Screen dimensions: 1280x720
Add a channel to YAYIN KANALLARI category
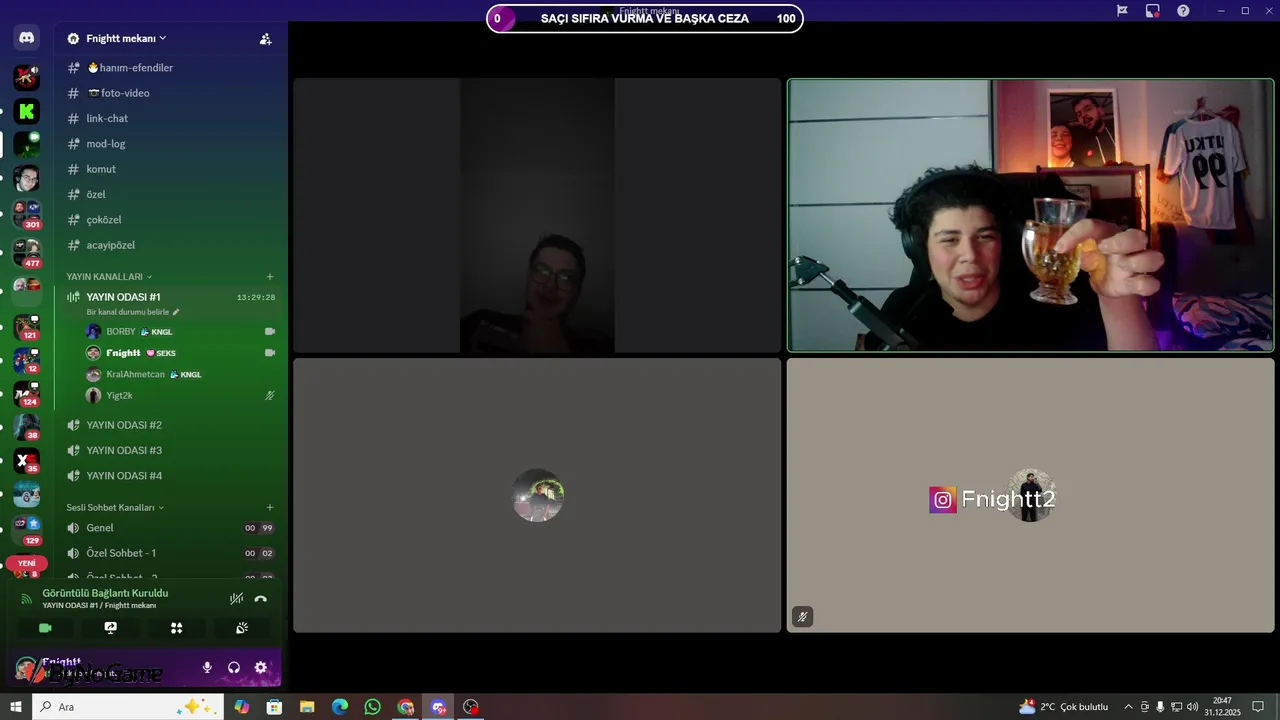(x=269, y=277)
